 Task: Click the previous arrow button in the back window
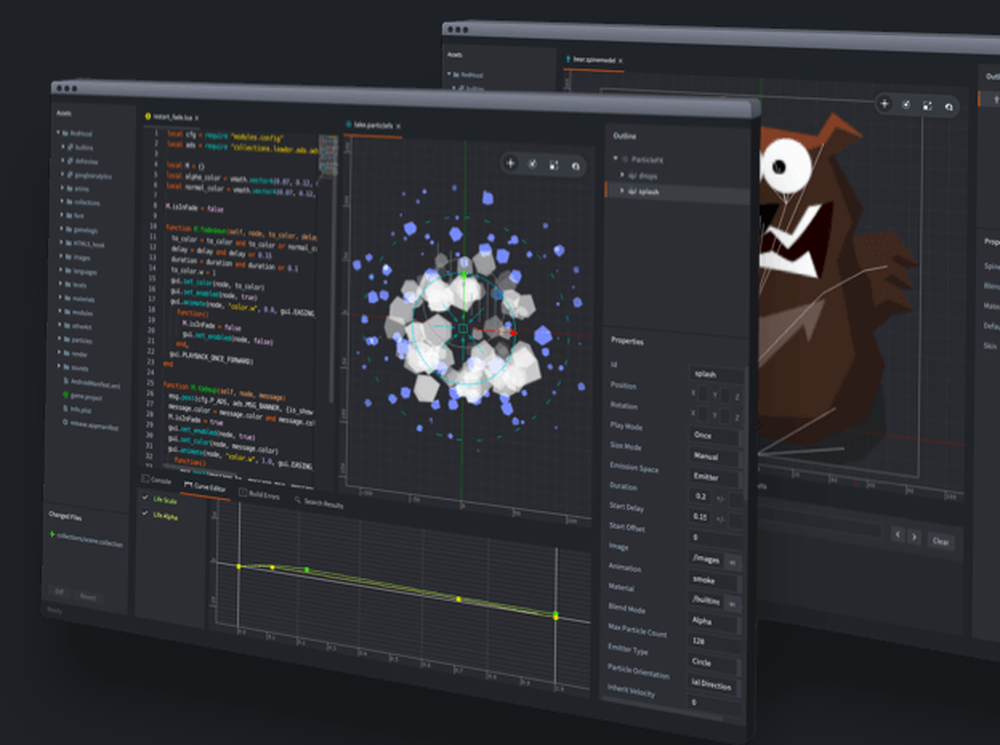[897, 535]
